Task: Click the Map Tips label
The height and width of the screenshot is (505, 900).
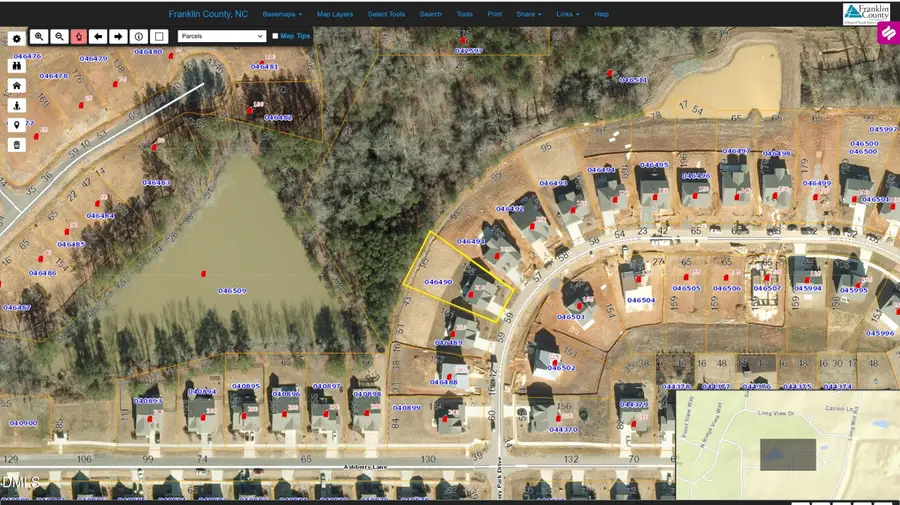Action: point(295,36)
